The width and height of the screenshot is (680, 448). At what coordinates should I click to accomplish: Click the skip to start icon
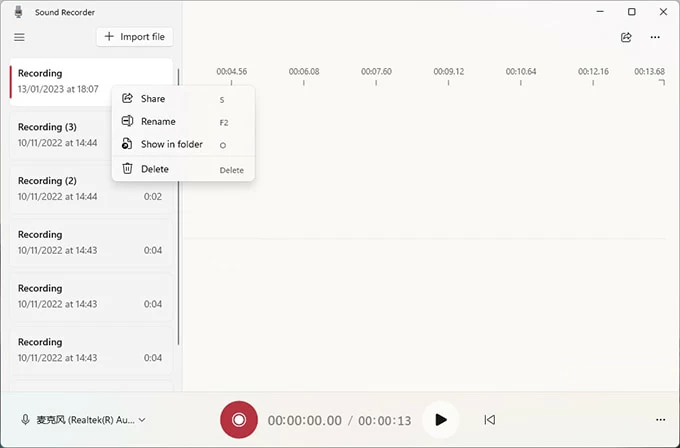489,420
